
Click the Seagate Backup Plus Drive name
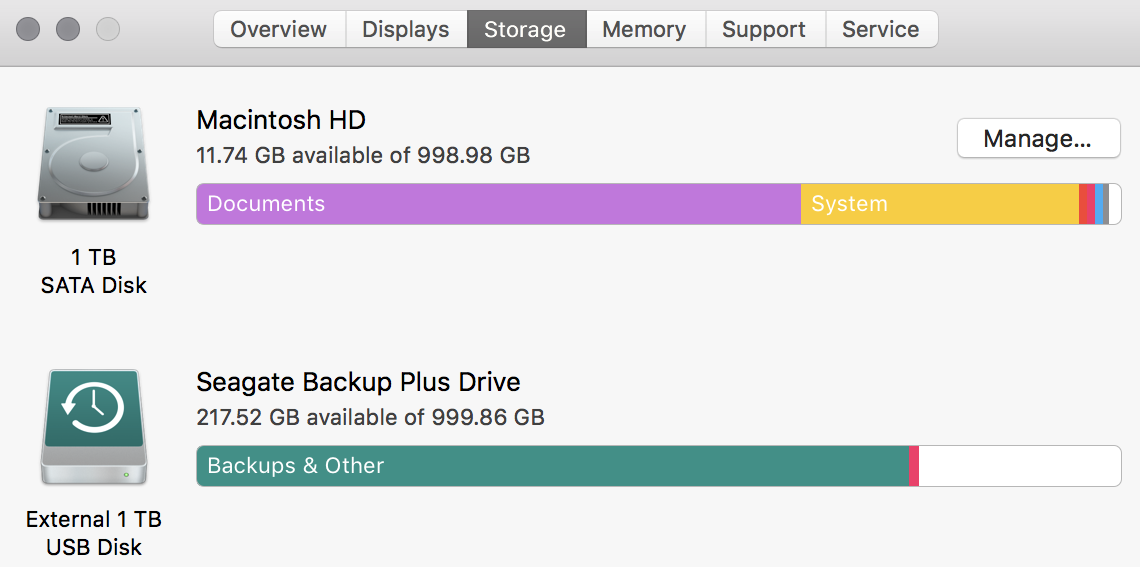(x=358, y=382)
